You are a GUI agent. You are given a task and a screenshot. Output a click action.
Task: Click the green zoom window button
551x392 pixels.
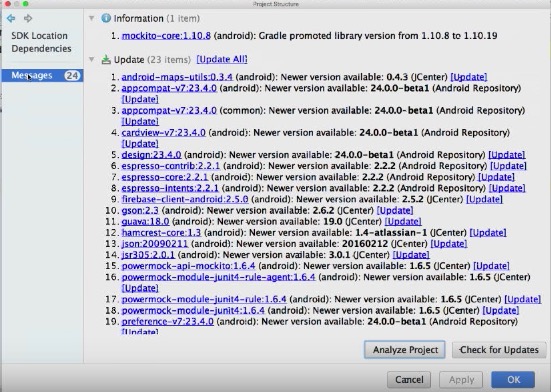coord(25,4)
